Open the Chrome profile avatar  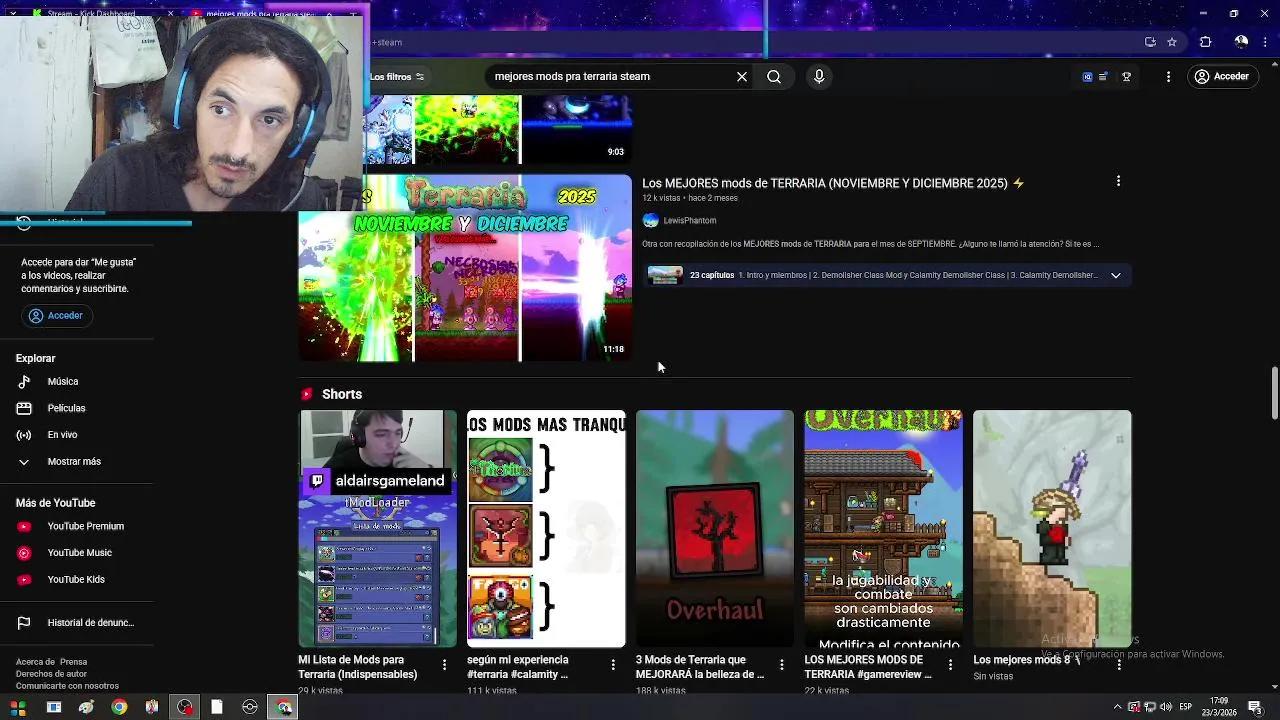point(1241,42)
